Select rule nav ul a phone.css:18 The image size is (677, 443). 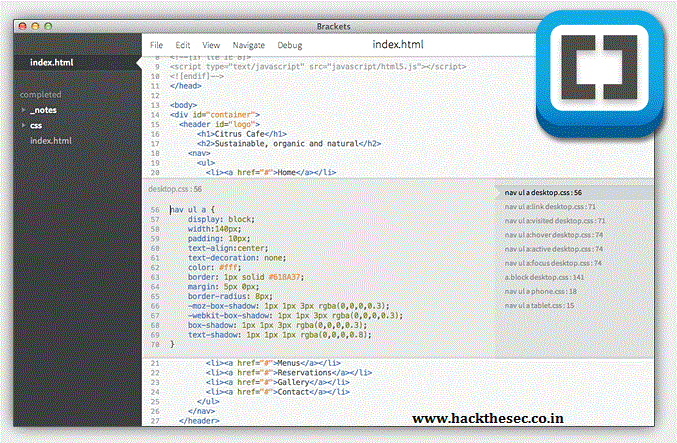point(541,291)
